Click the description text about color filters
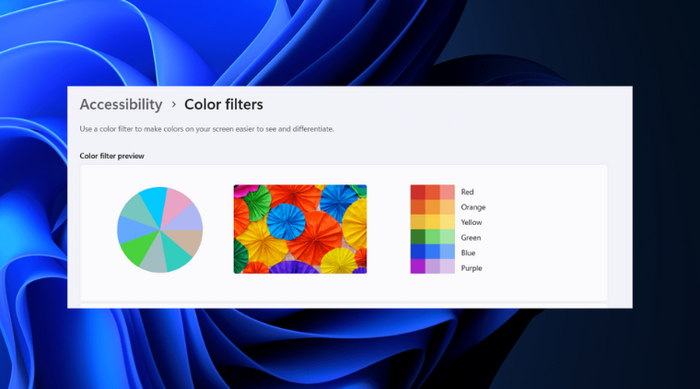 tap(207, 129)
